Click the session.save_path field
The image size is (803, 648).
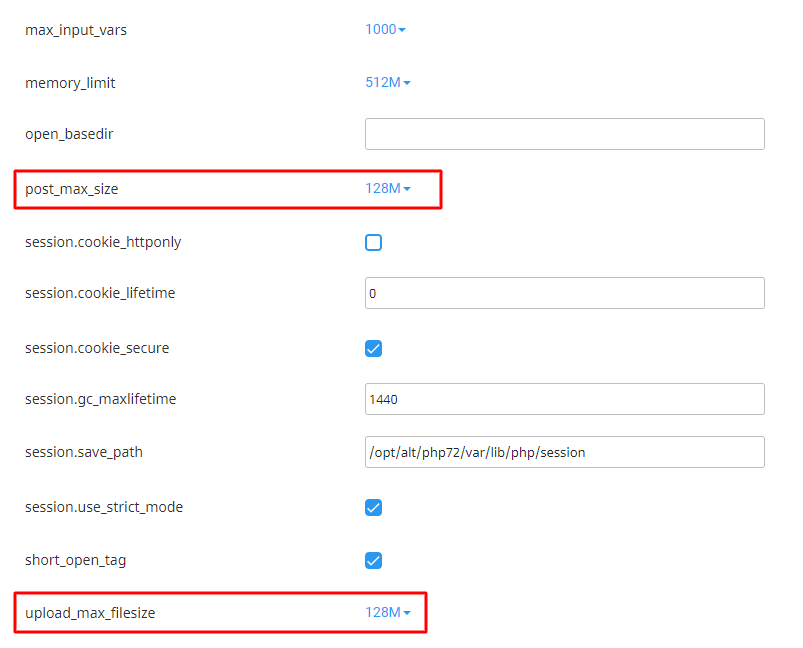pos(564,452)
